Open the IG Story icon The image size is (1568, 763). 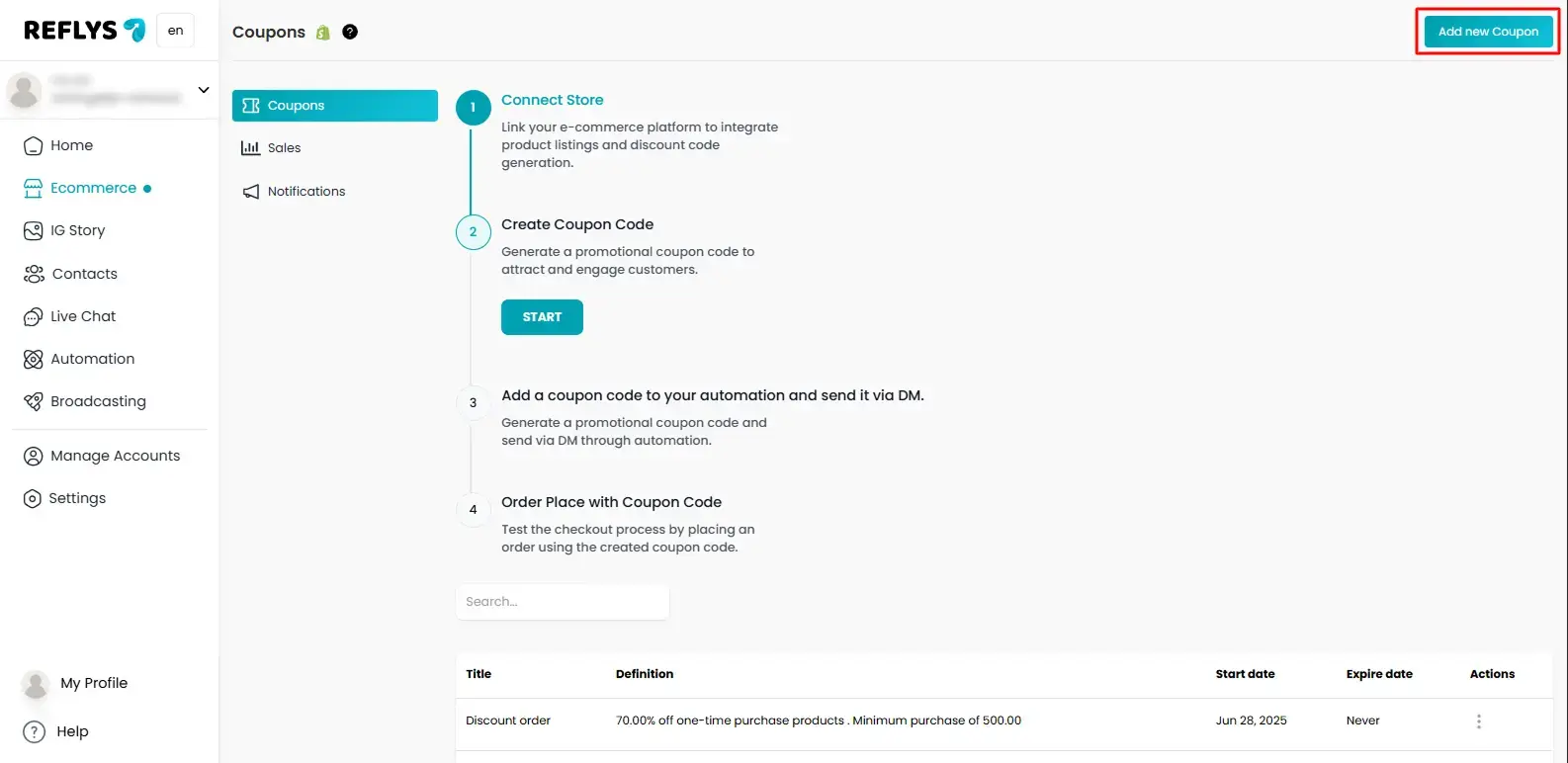click(34, 231)
